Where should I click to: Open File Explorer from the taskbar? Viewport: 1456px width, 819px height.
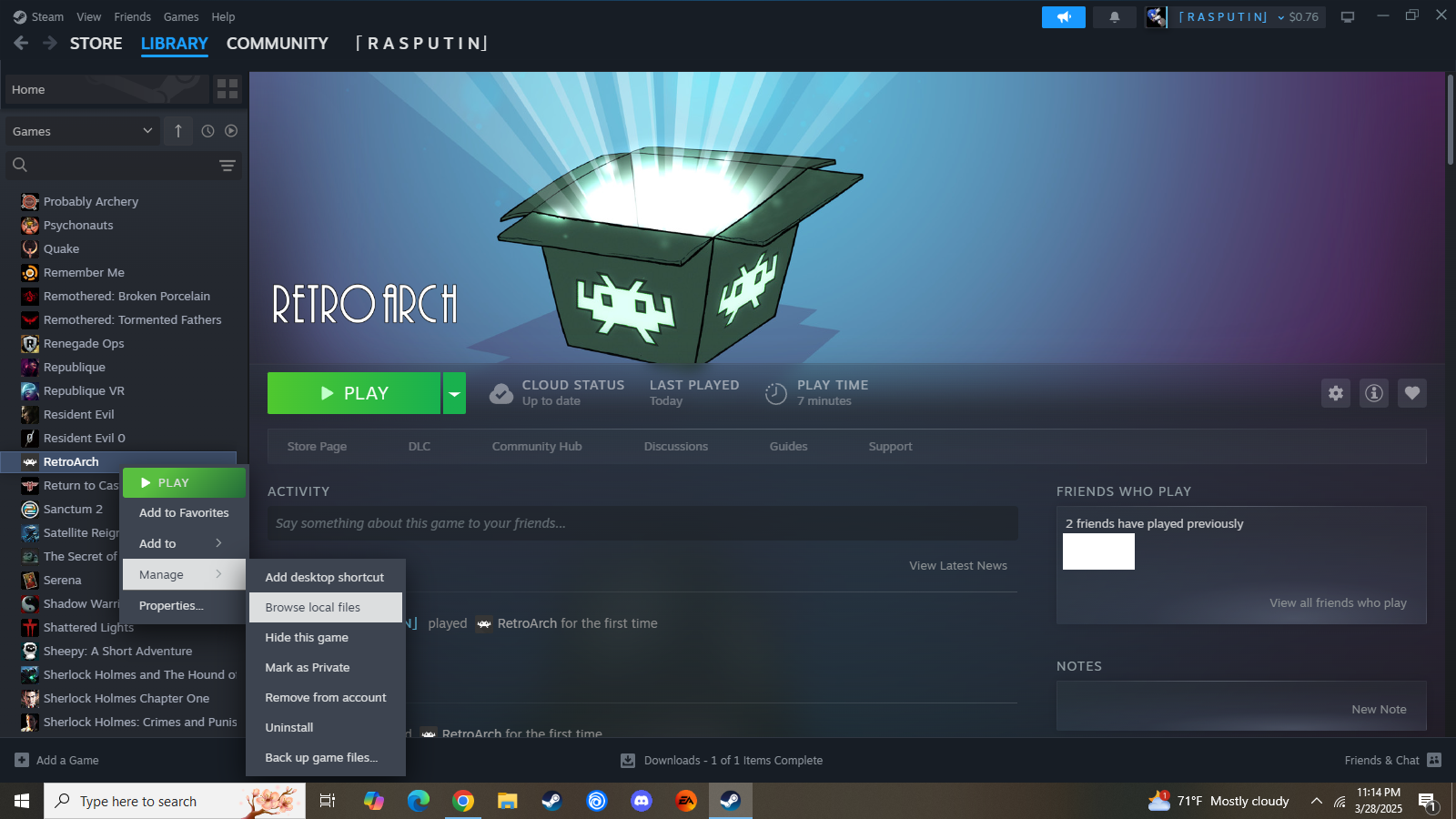tap(508, 801)
